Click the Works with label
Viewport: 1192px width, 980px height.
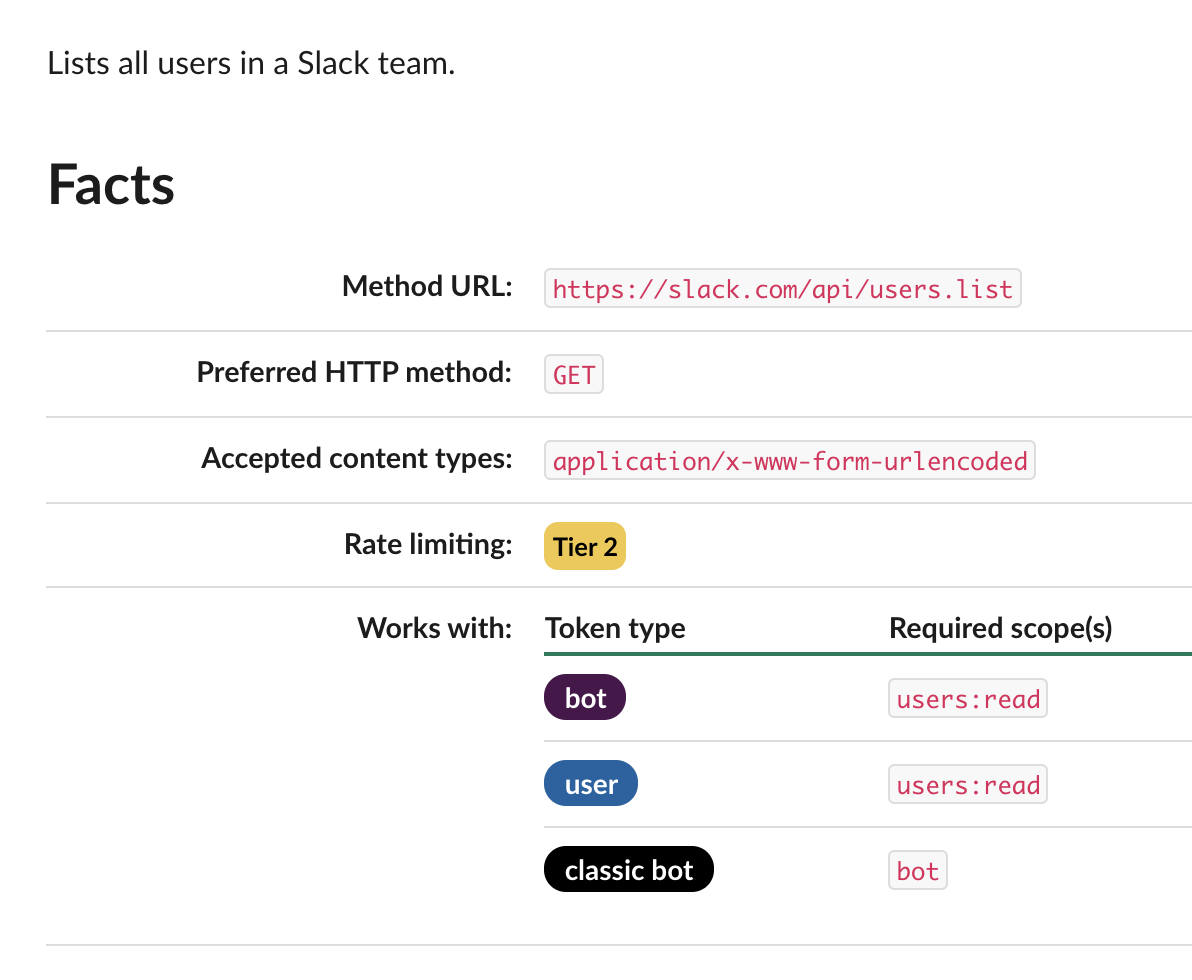pyautogui.click(x=434, y=628)
